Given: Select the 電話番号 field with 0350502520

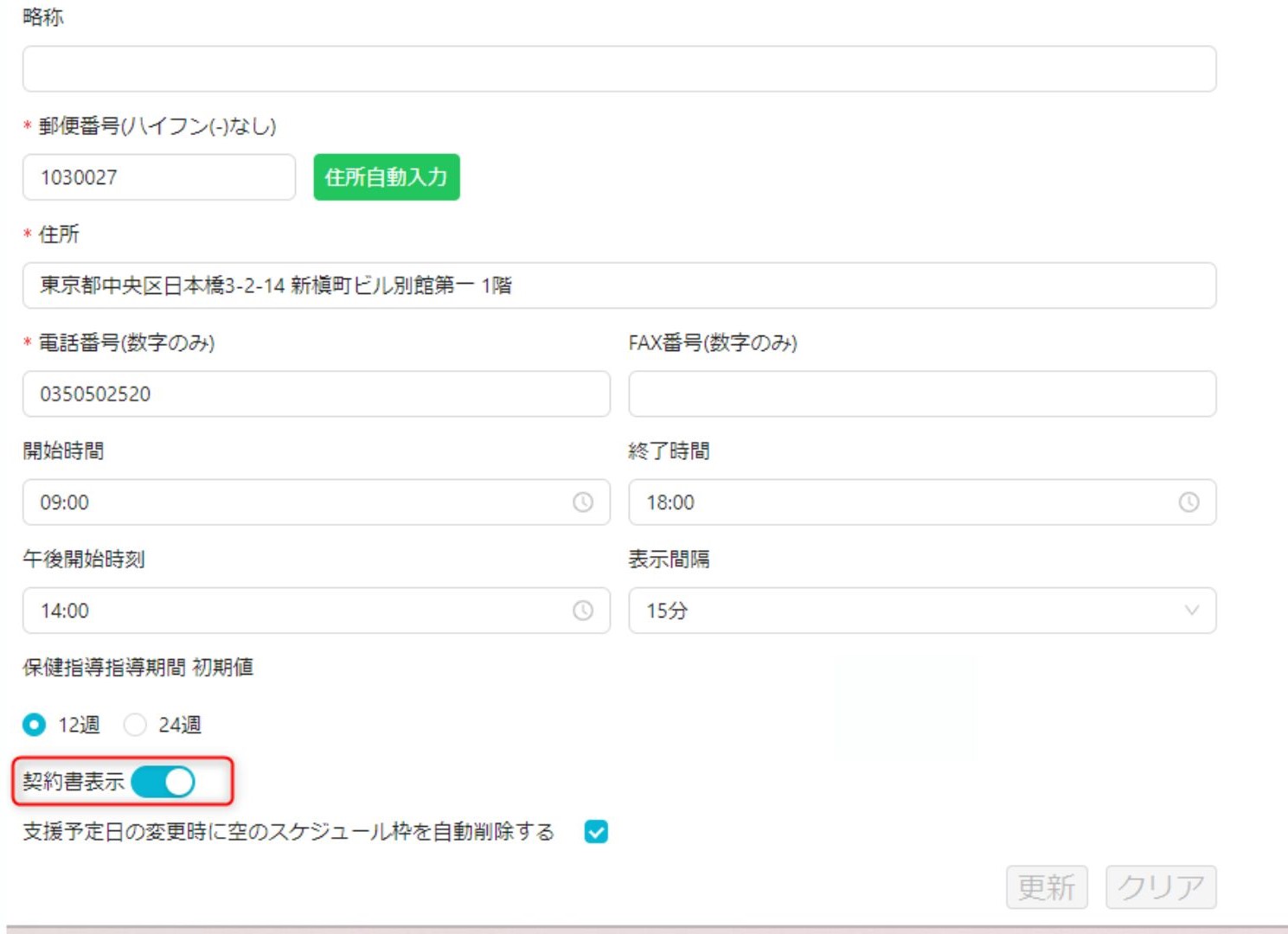Looking at the screenshot, I should (x=316, y=394).
